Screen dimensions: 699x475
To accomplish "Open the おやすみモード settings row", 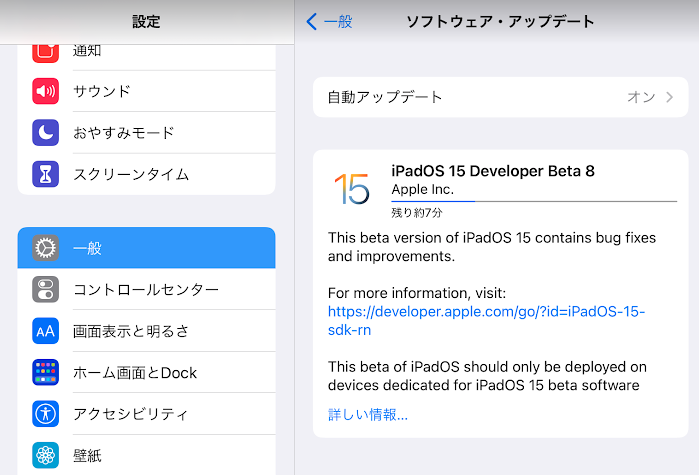I will tap(146, 133).
